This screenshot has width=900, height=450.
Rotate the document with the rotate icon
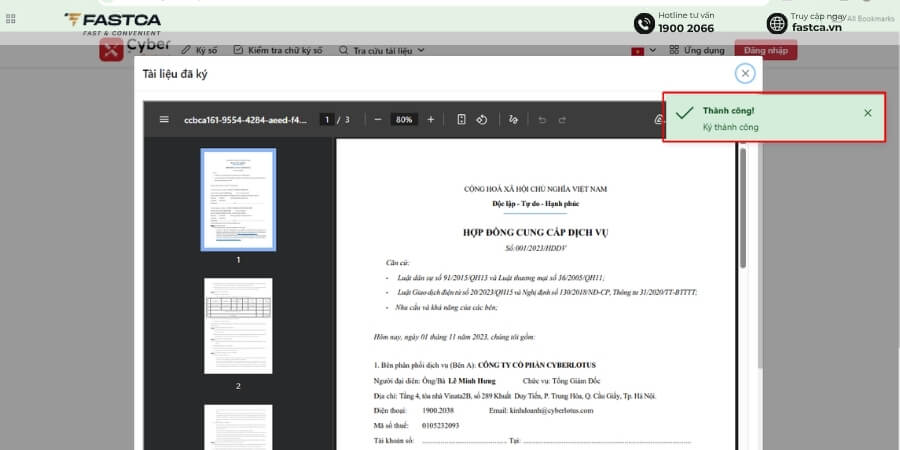482,119
